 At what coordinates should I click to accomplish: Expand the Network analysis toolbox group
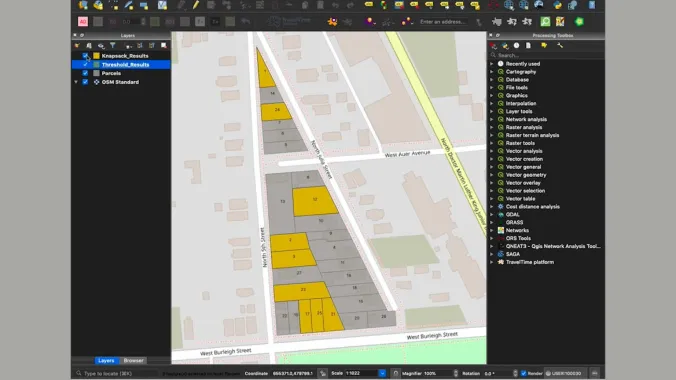tap(492, 119)
